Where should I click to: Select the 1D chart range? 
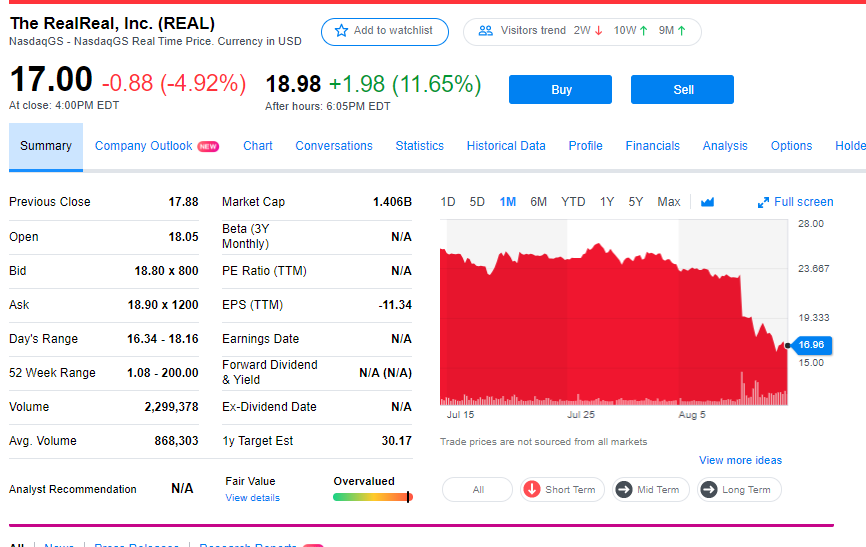448,202
